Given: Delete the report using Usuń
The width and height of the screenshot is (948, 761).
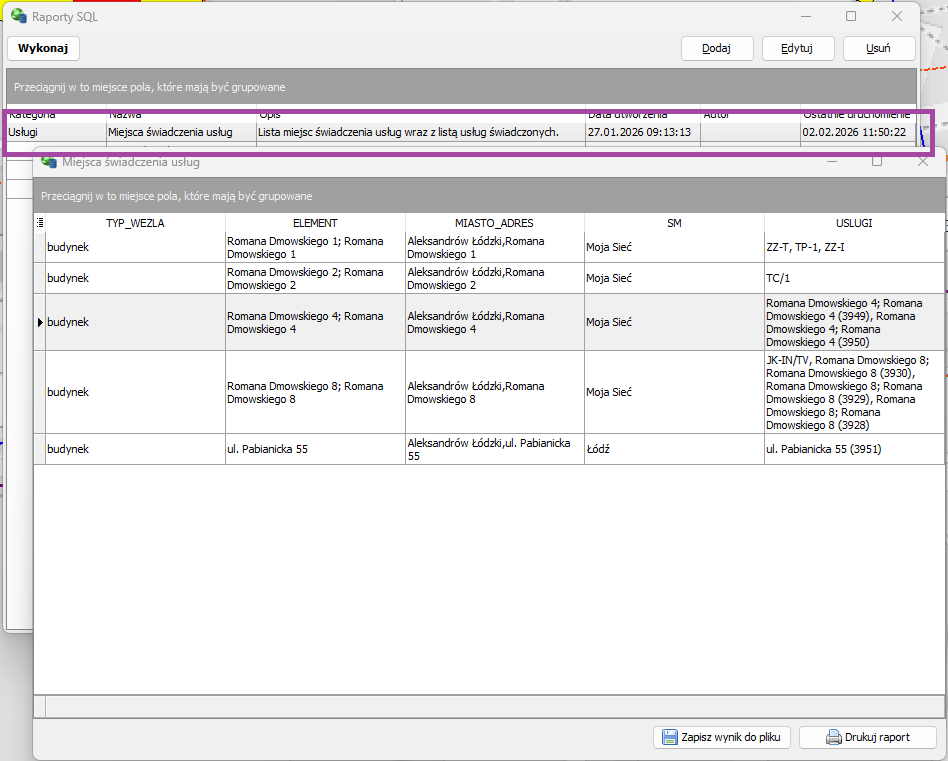Looking at the screenshot, I should click(879, 48).
